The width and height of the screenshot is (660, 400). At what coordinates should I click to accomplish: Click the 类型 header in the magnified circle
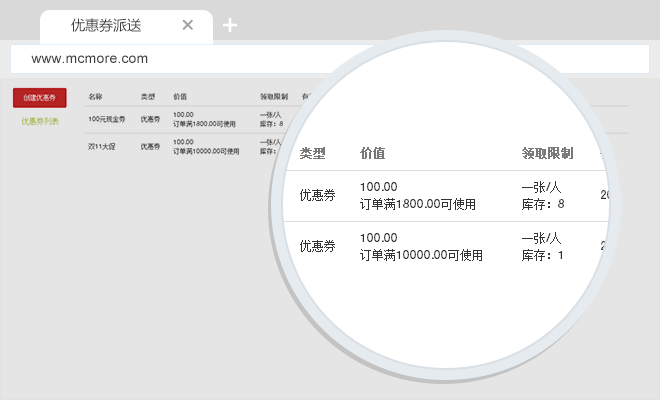[313, 154]
